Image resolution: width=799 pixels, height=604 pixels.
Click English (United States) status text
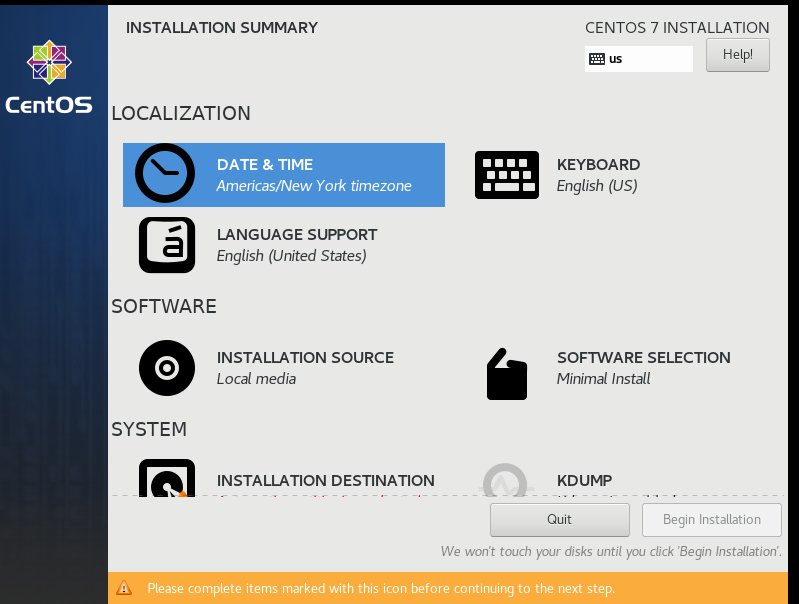291,255
